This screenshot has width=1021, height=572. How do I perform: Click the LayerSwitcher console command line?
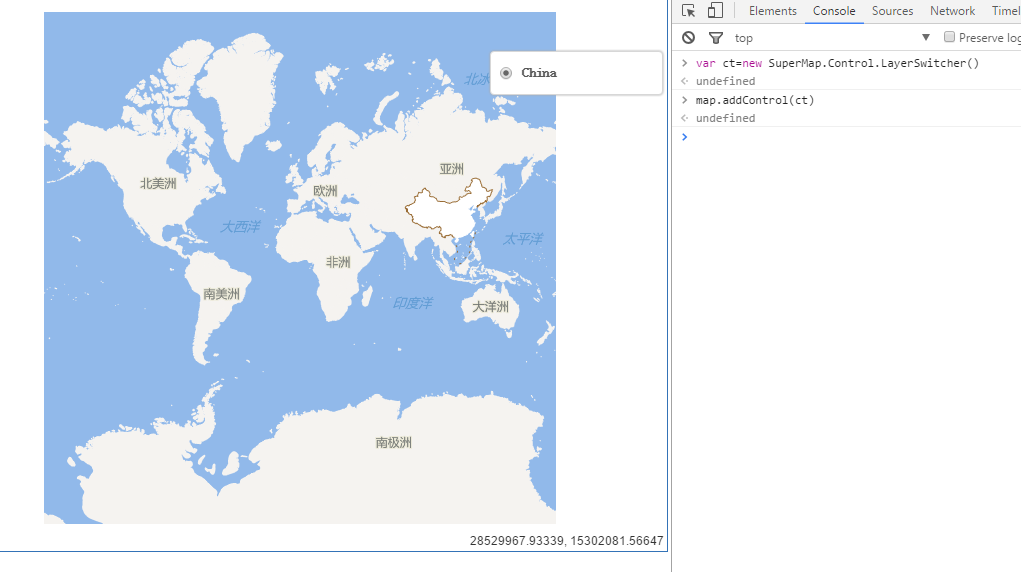point(837,64)
